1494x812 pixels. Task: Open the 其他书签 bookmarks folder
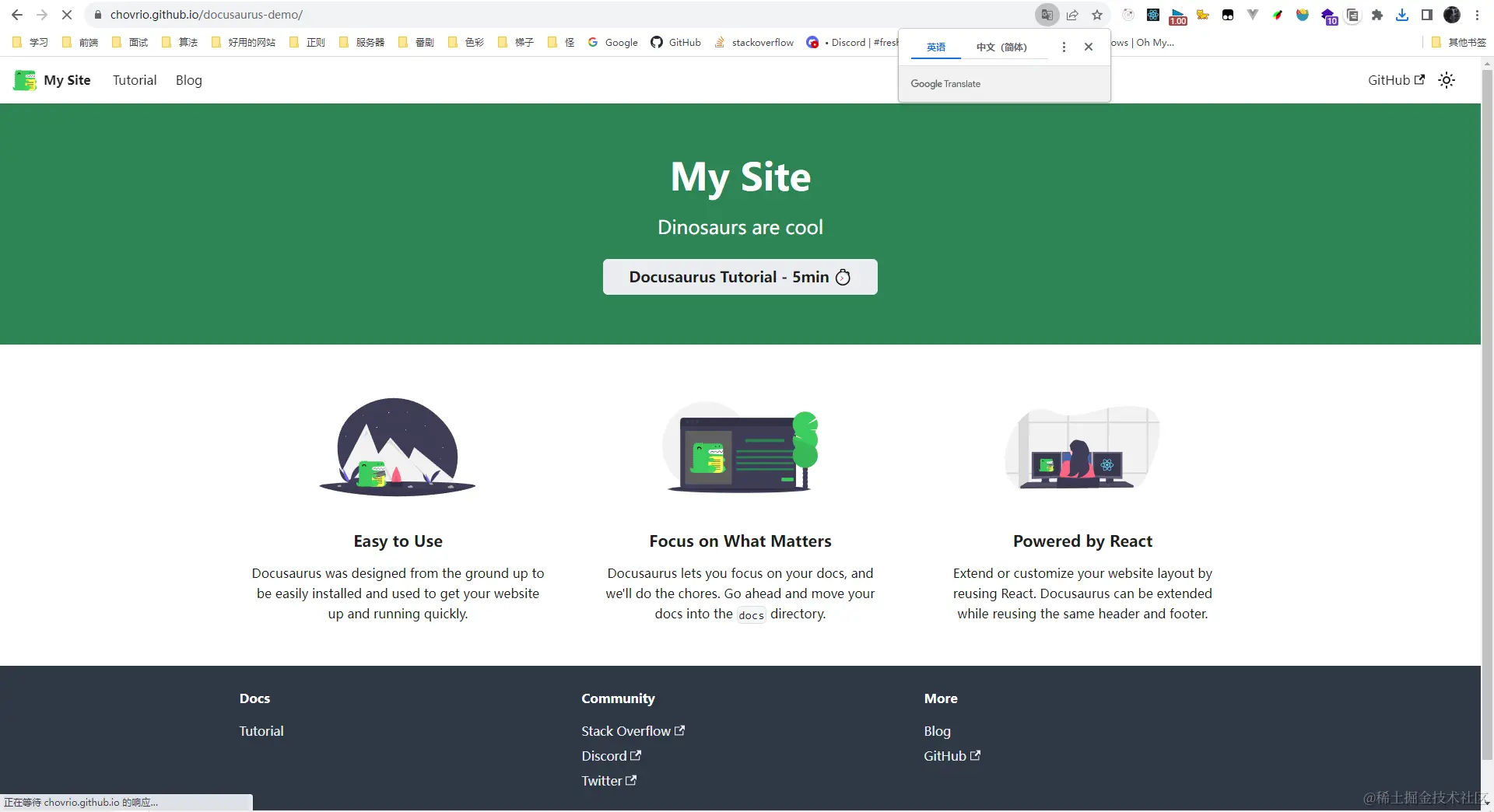click(1459, 42)
